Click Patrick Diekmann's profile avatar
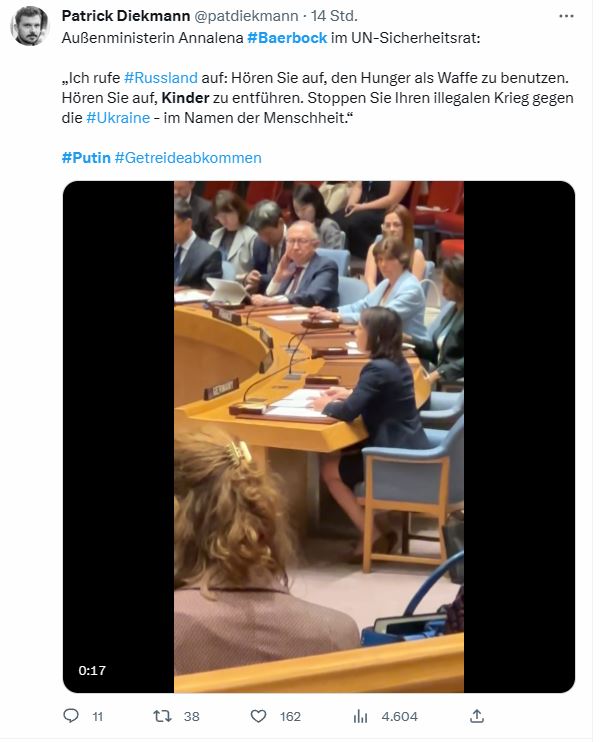Image resolution: width=610 pixels, height=742 pixels. point(29,26)
